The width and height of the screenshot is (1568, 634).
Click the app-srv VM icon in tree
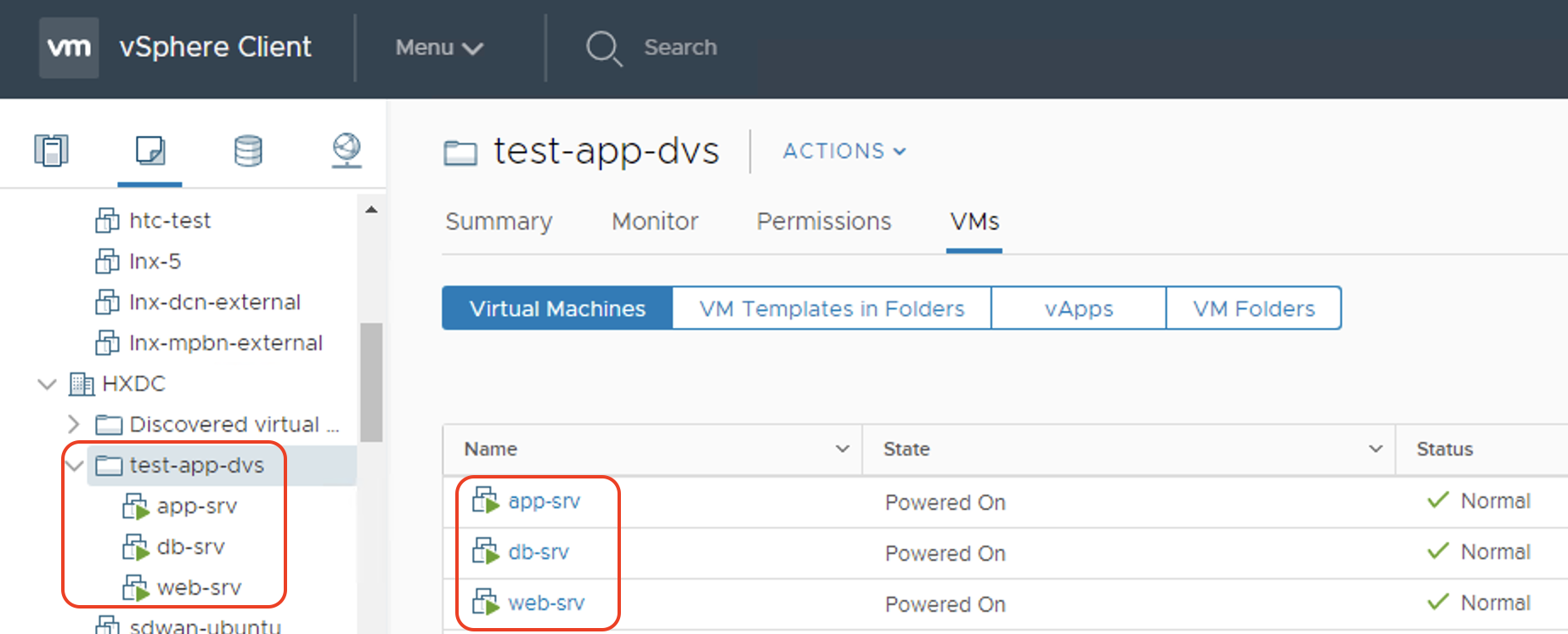(x=135, y=507)
